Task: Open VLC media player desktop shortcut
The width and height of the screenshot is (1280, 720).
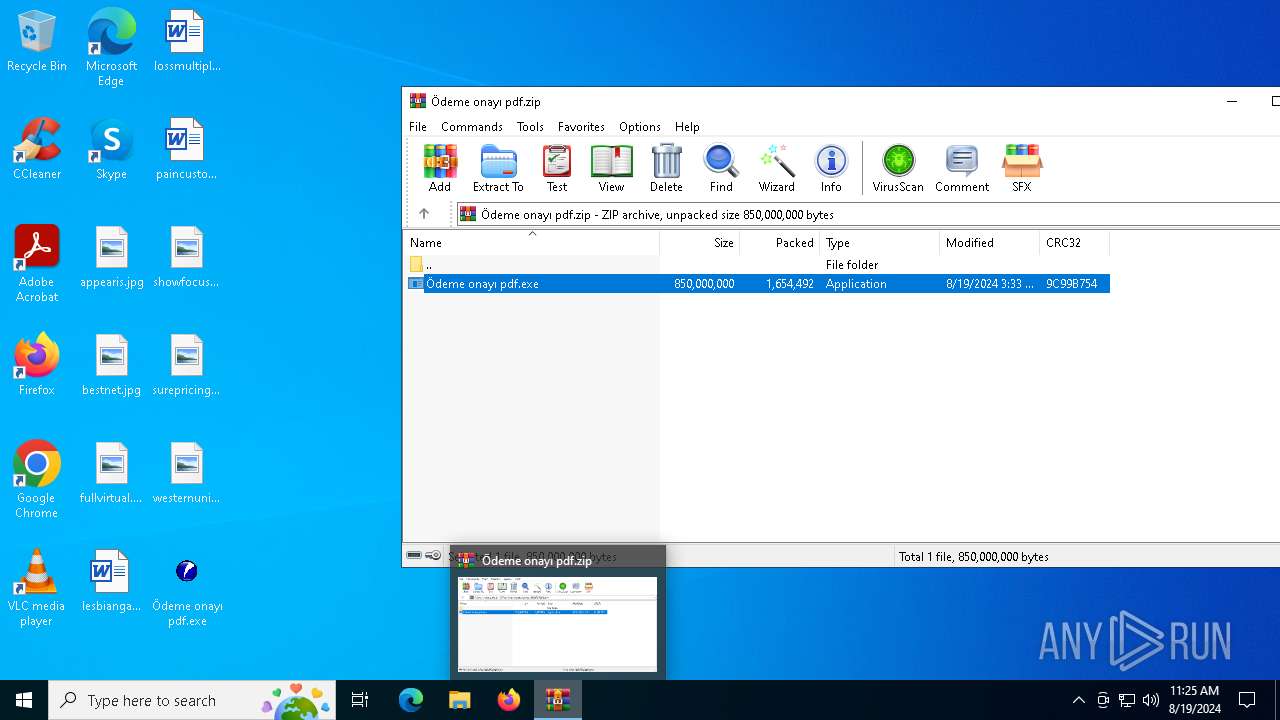Action: (37, 588)
